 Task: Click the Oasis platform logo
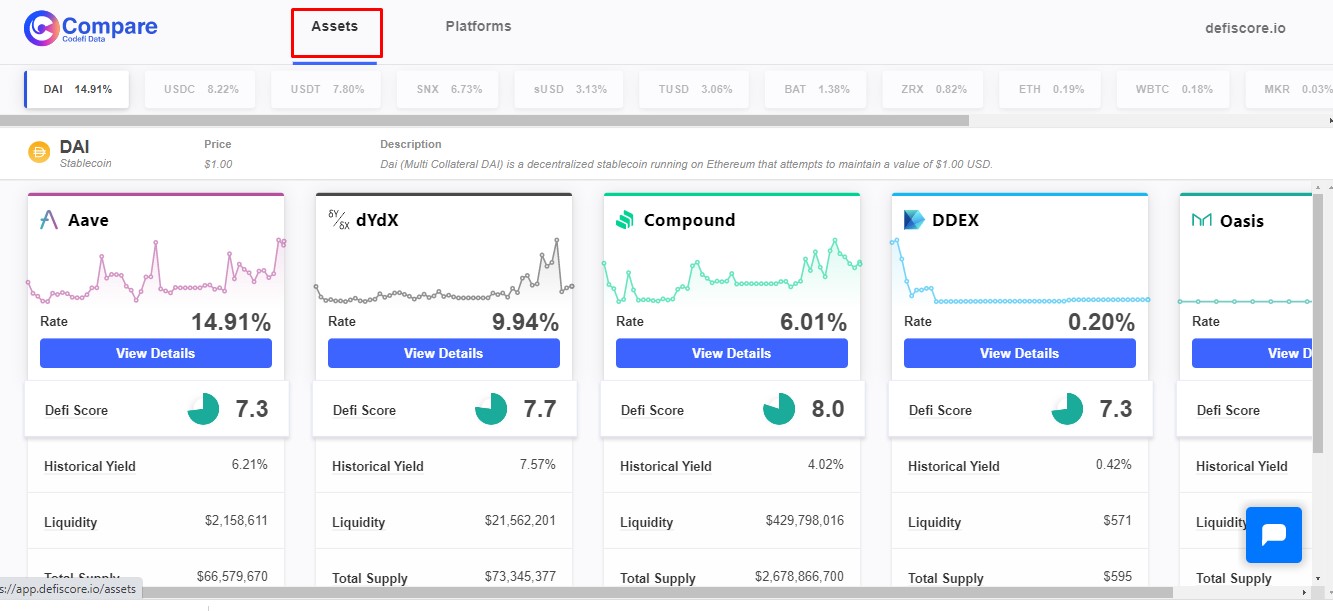pos(1202,220)
